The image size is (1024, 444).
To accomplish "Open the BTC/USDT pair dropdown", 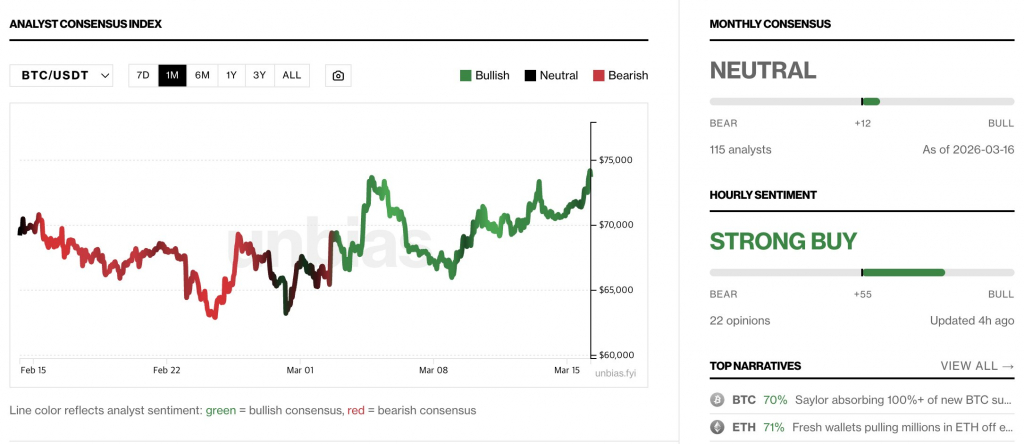I will (62, 76).
